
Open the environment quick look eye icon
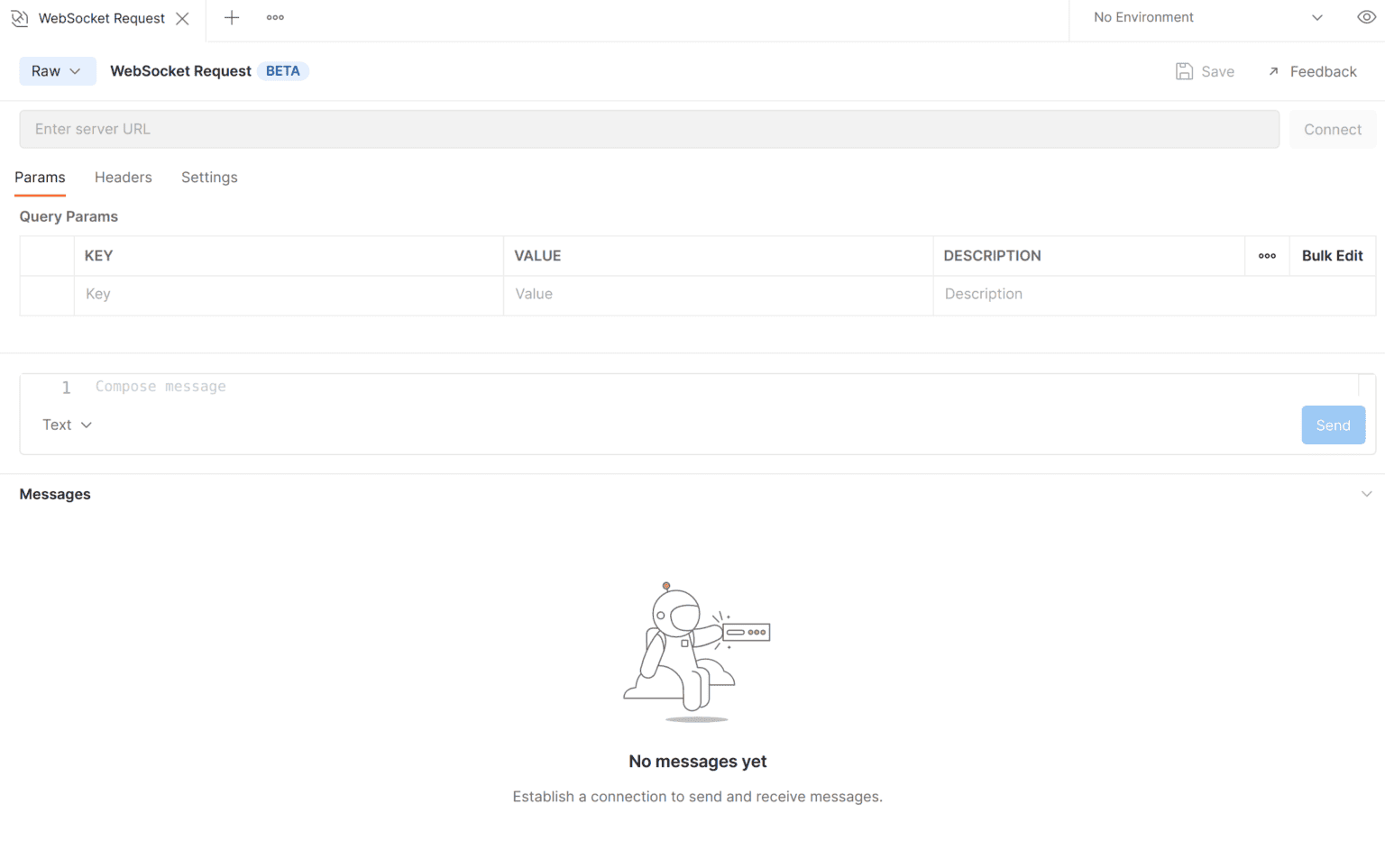click(x=1367, y=17)
